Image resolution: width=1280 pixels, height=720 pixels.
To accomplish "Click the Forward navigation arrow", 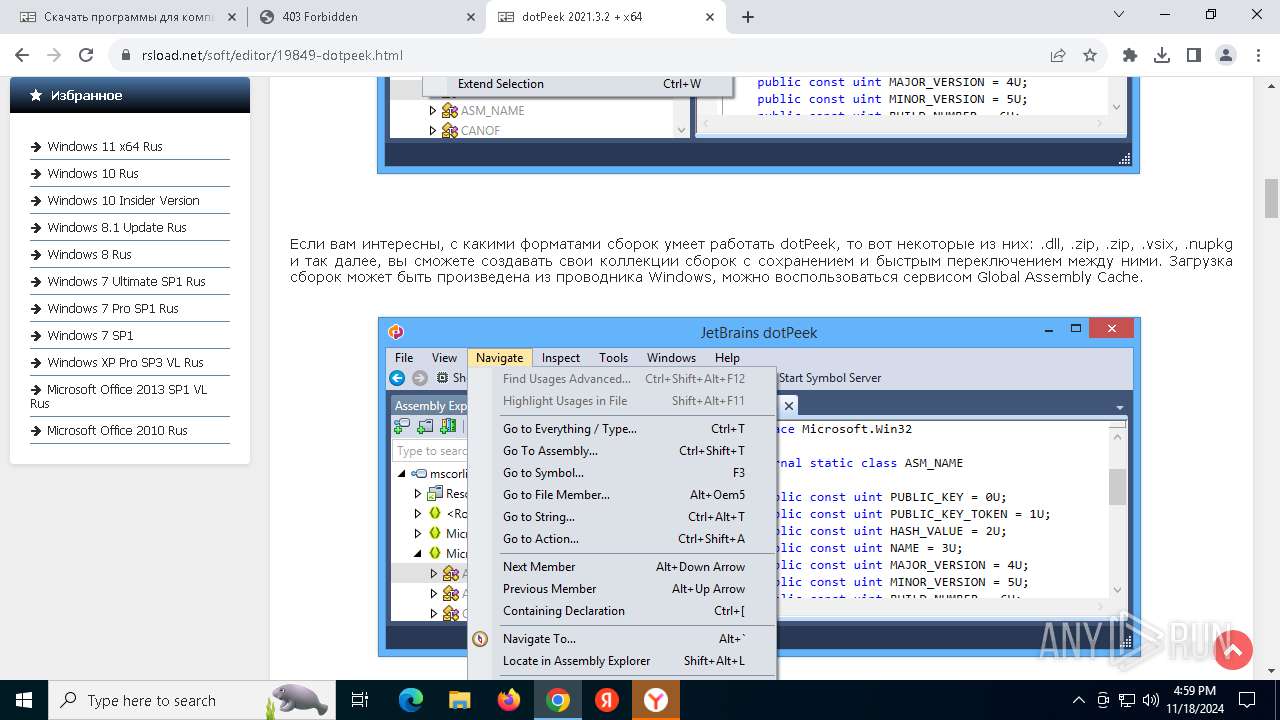I will 54,55.
